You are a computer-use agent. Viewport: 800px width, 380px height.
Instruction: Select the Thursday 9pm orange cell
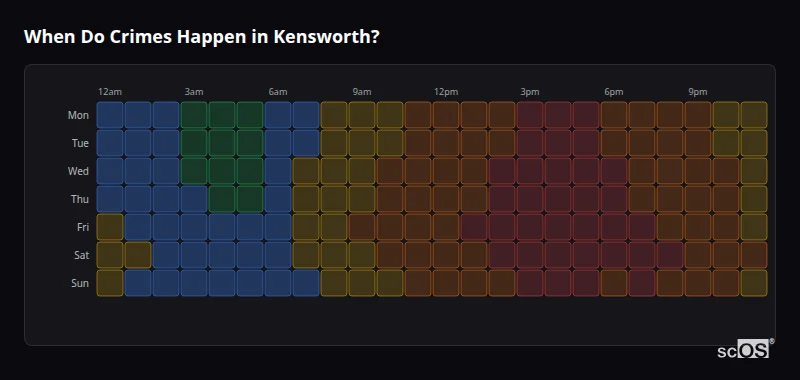coord(698,199)
